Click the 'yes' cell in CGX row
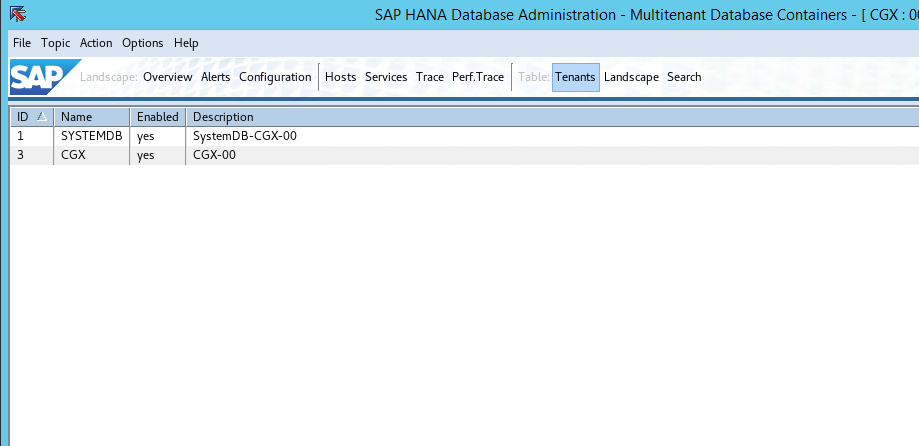The image size is (919, 446). [158, 155]
